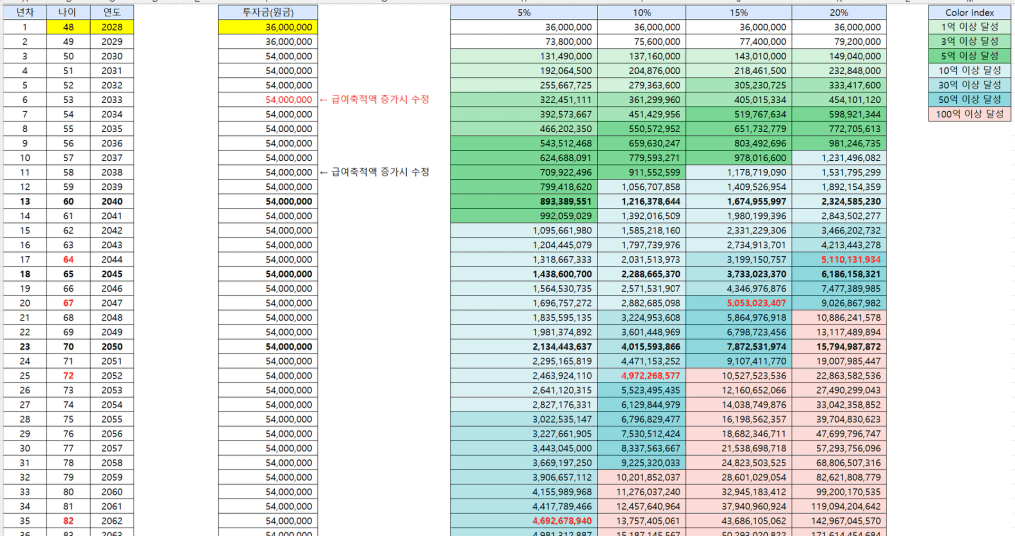Select the cell 10,886,241,578

pyautogui.click(x=839, y=318)
